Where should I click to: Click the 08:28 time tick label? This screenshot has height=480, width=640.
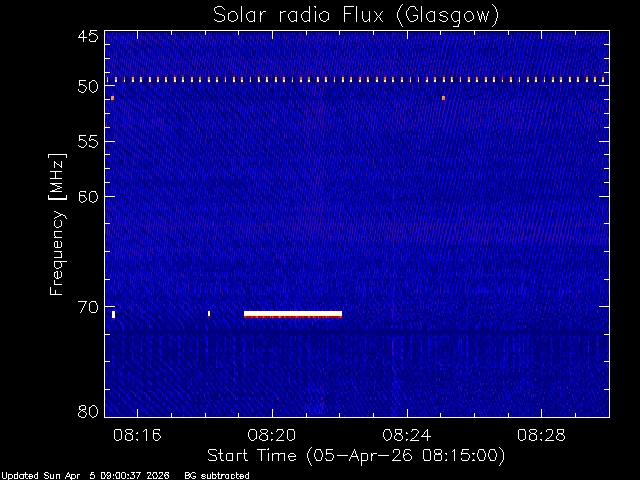(541, 435)
